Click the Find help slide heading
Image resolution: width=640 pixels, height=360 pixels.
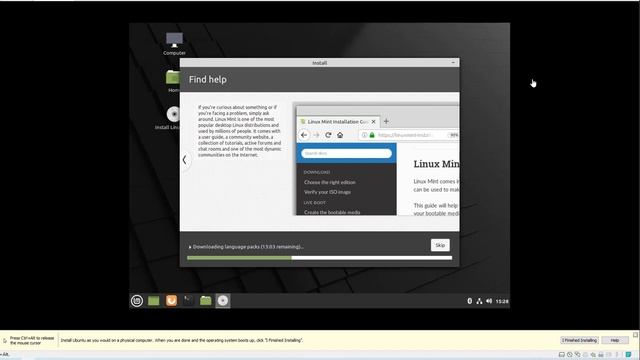coord(208,80)
